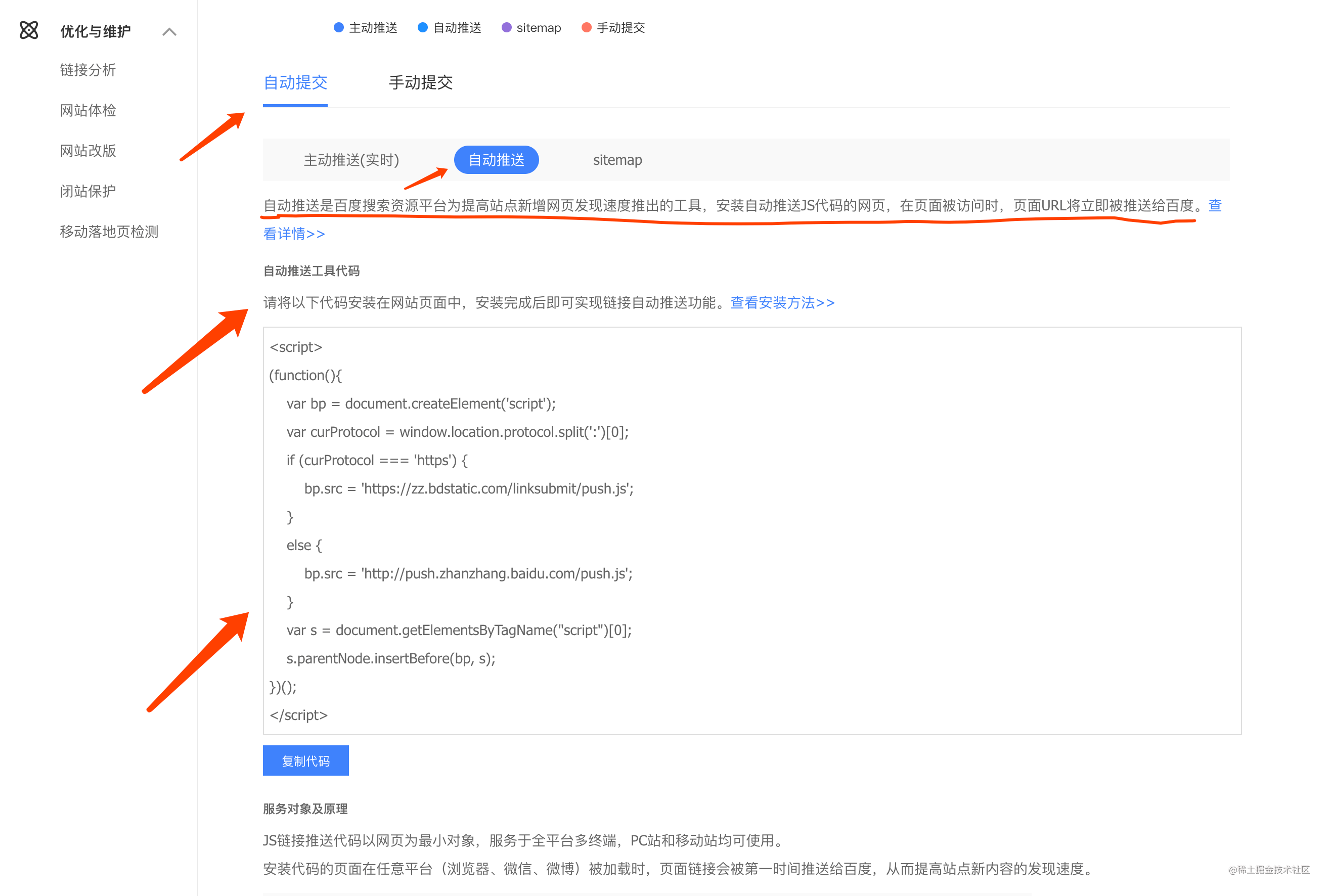The height and width of the screenshot is (896, 1331).
Task: Toggle the red 手动提交 legend dot
Action: [586, 27]
